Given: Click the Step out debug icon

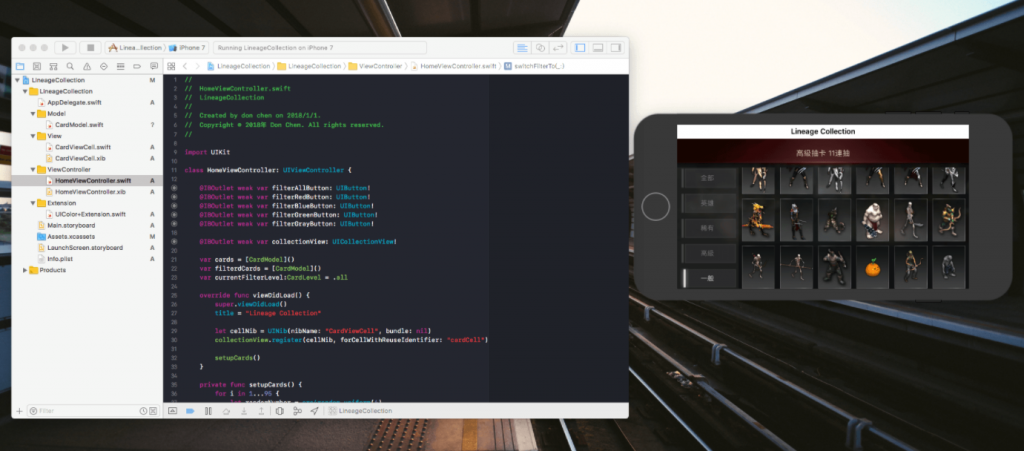Looking at the screenshot, I should pos(261,411).
